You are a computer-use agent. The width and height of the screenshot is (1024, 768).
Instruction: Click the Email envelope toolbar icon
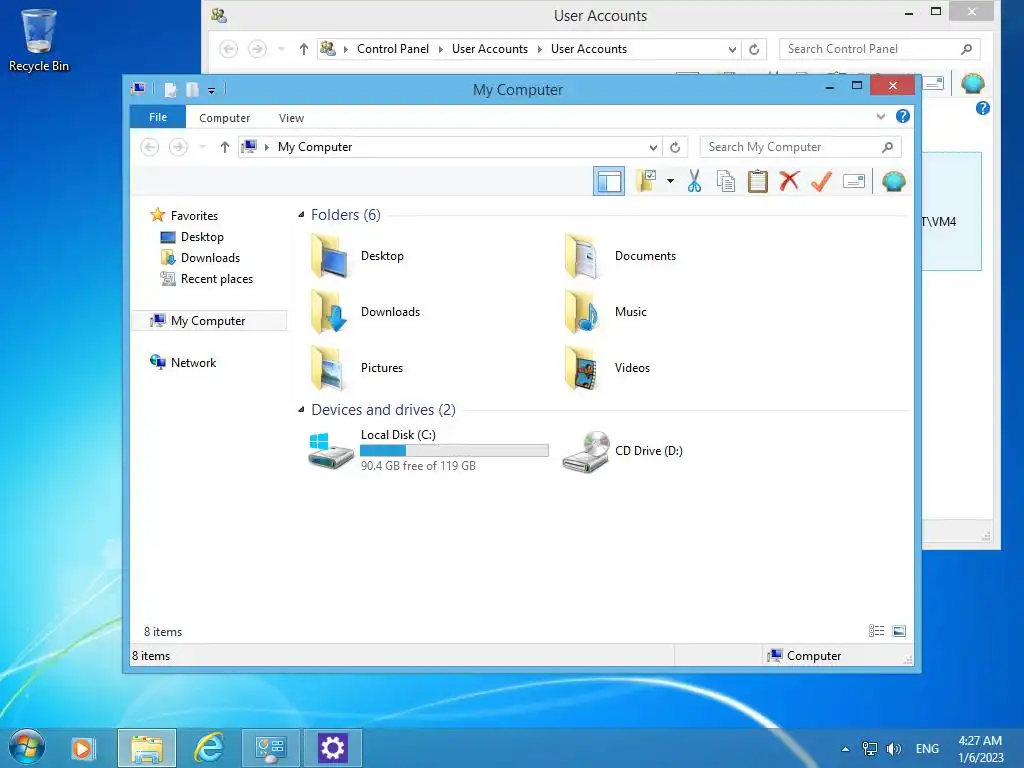tap(854, 181)
